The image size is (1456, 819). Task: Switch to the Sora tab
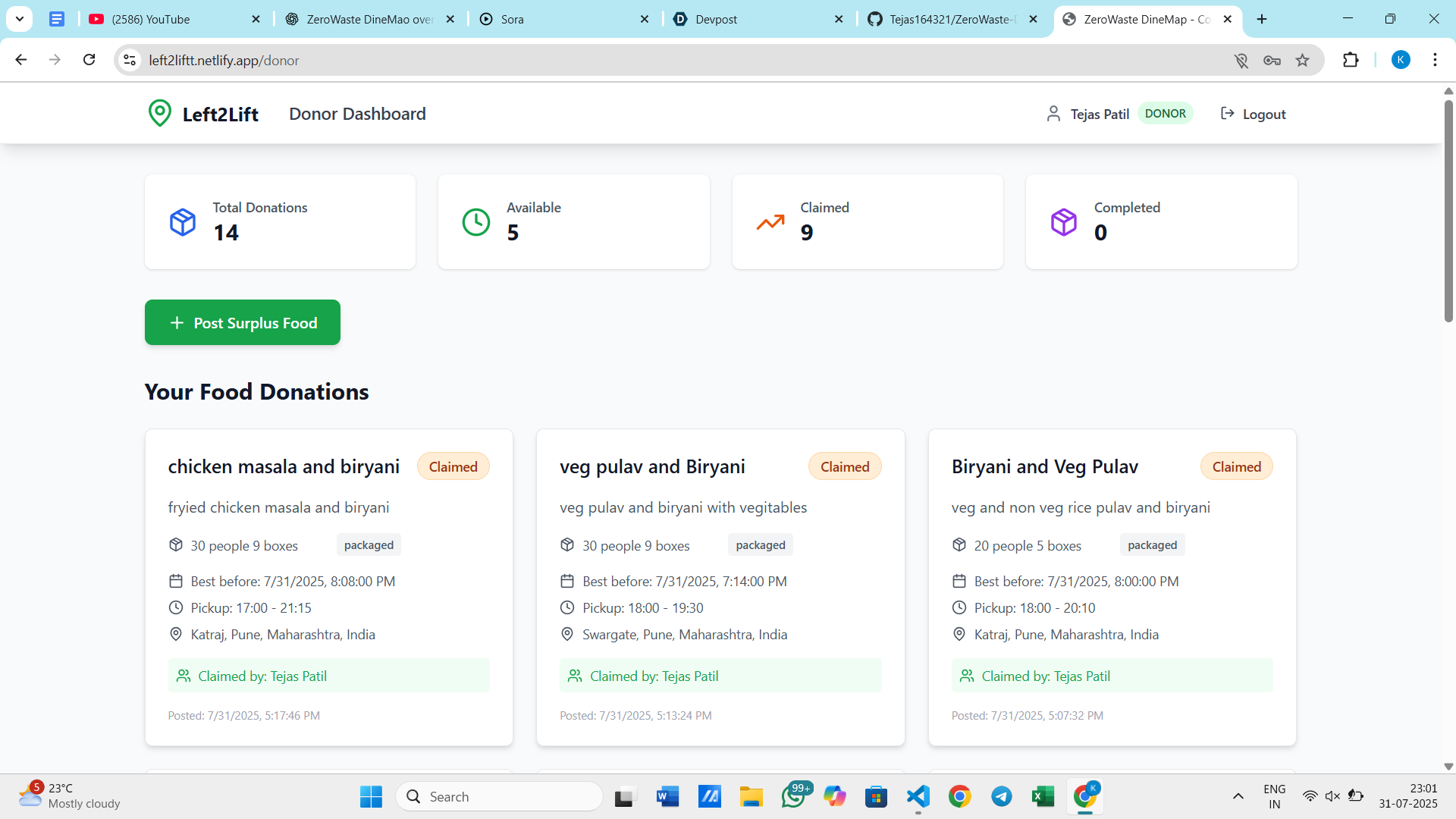point(512,20)
